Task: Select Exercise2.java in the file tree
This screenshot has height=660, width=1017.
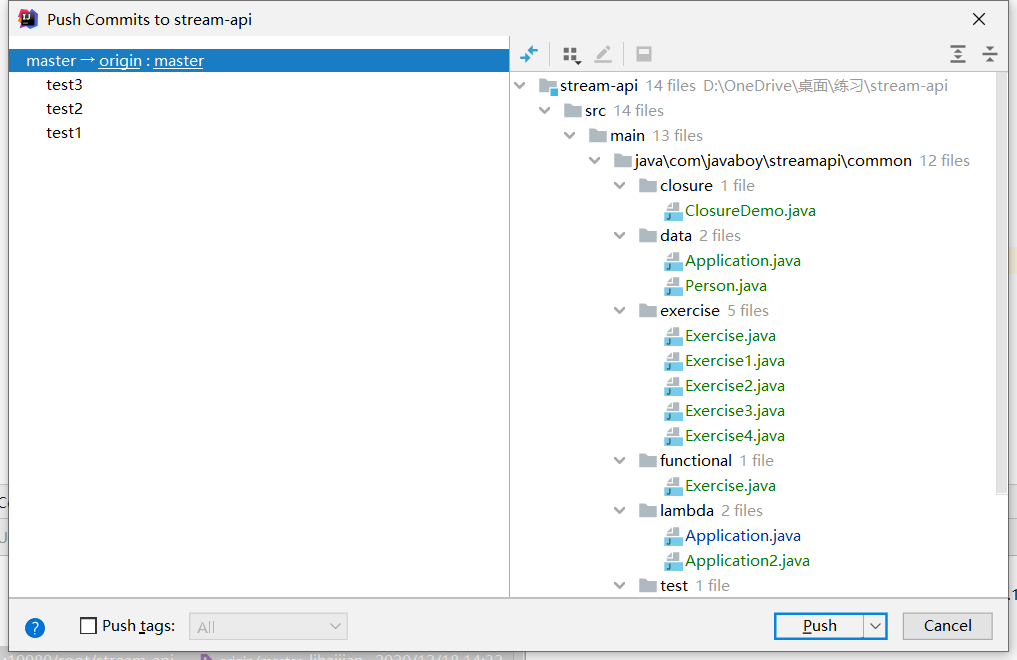Action: coord(735,386)
